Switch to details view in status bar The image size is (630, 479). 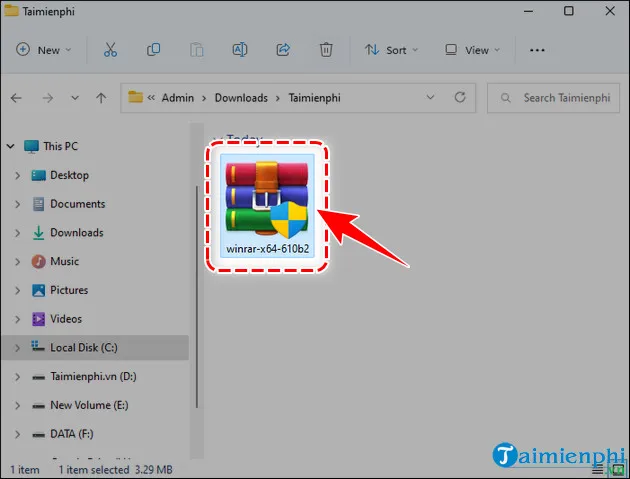tap(597, 470)
